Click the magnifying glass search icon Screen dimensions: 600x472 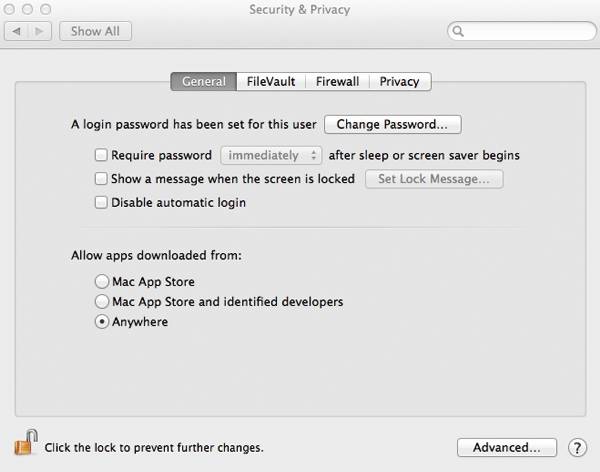point(459,31)
